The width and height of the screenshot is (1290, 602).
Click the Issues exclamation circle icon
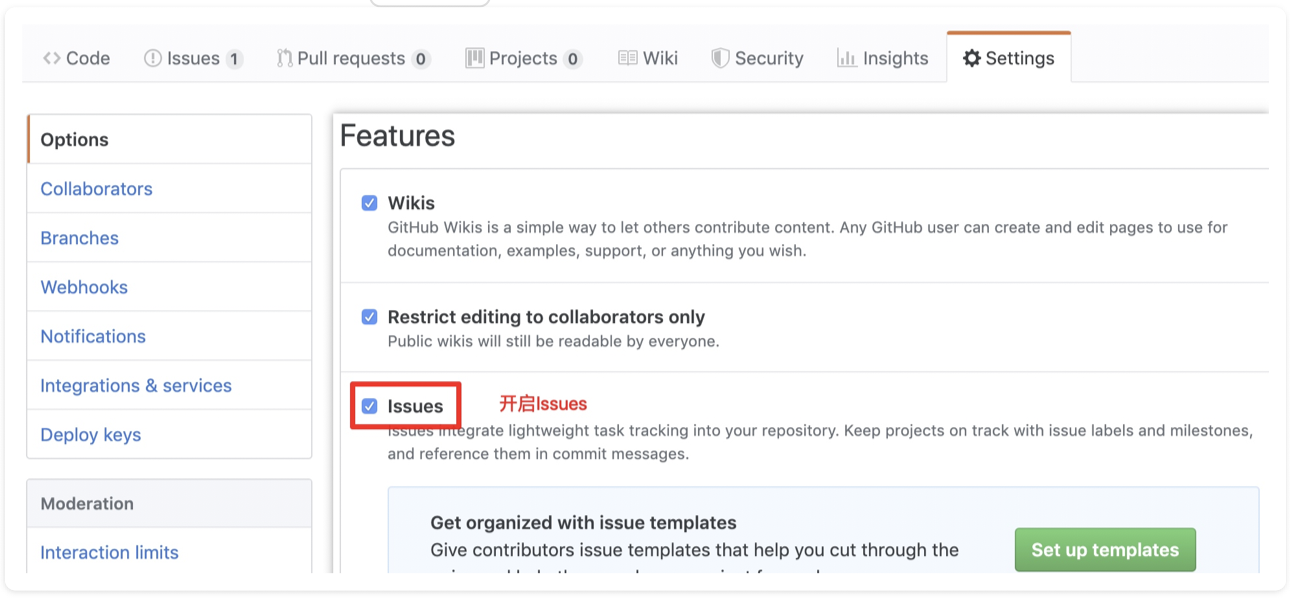click(x=153, y=59)
